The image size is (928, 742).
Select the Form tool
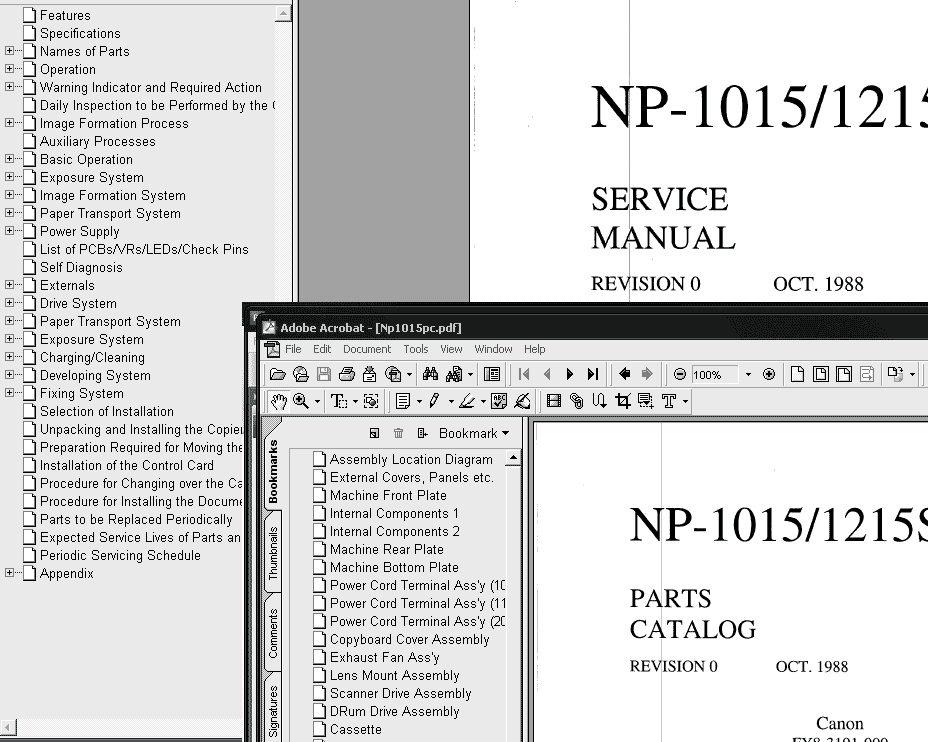pos(646,401)
